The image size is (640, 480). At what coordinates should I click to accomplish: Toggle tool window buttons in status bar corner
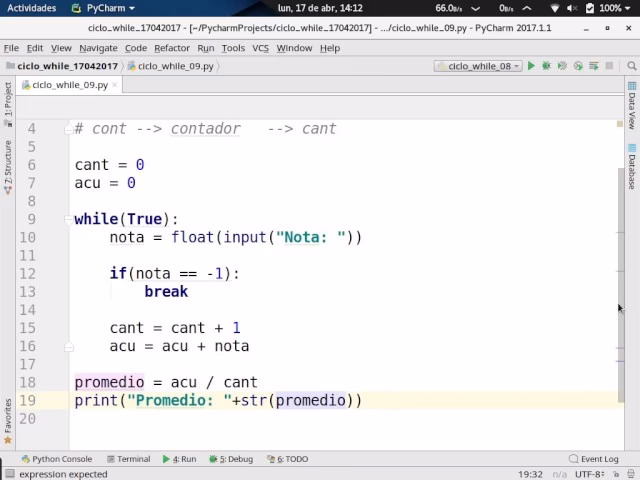pos(9,474)
